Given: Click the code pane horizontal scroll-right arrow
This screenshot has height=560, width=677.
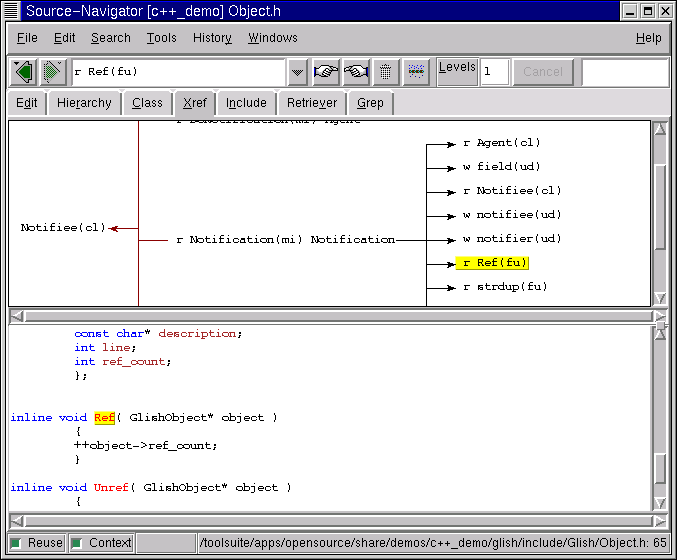Looking at the screenshot, I should [659, 522].
